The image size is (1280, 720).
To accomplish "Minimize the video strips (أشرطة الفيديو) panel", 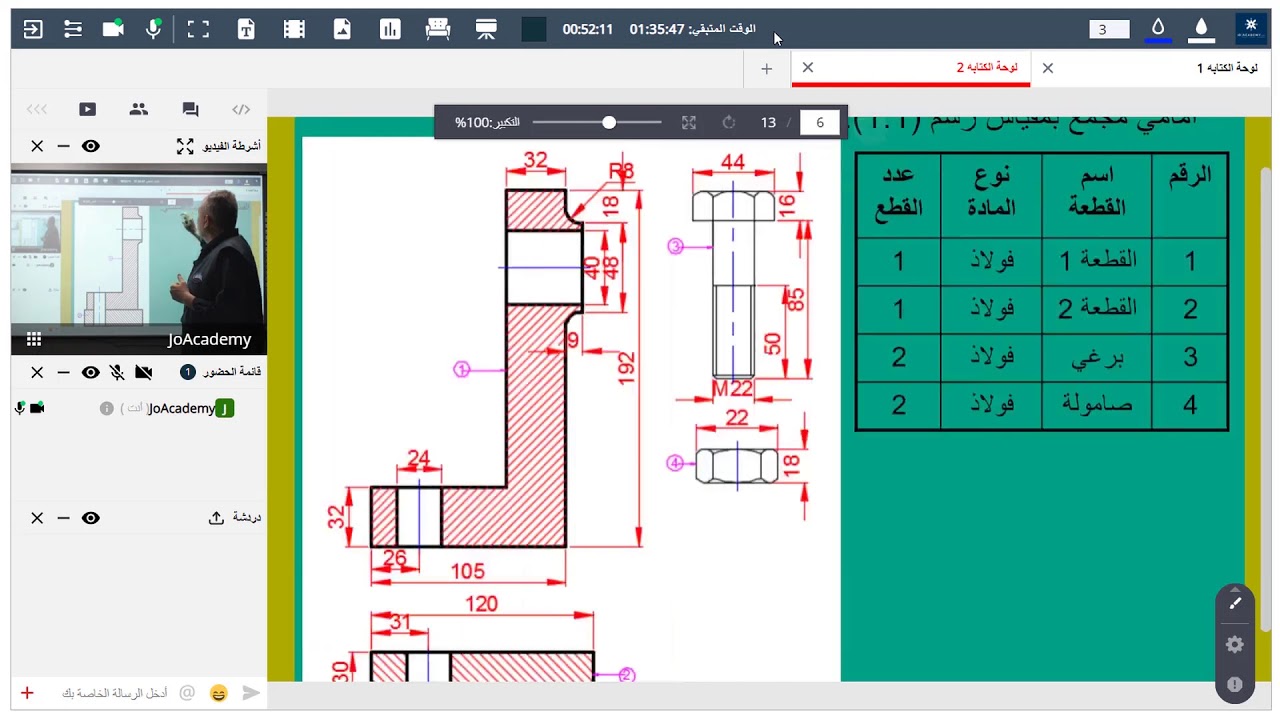I will tap(64, 146).
